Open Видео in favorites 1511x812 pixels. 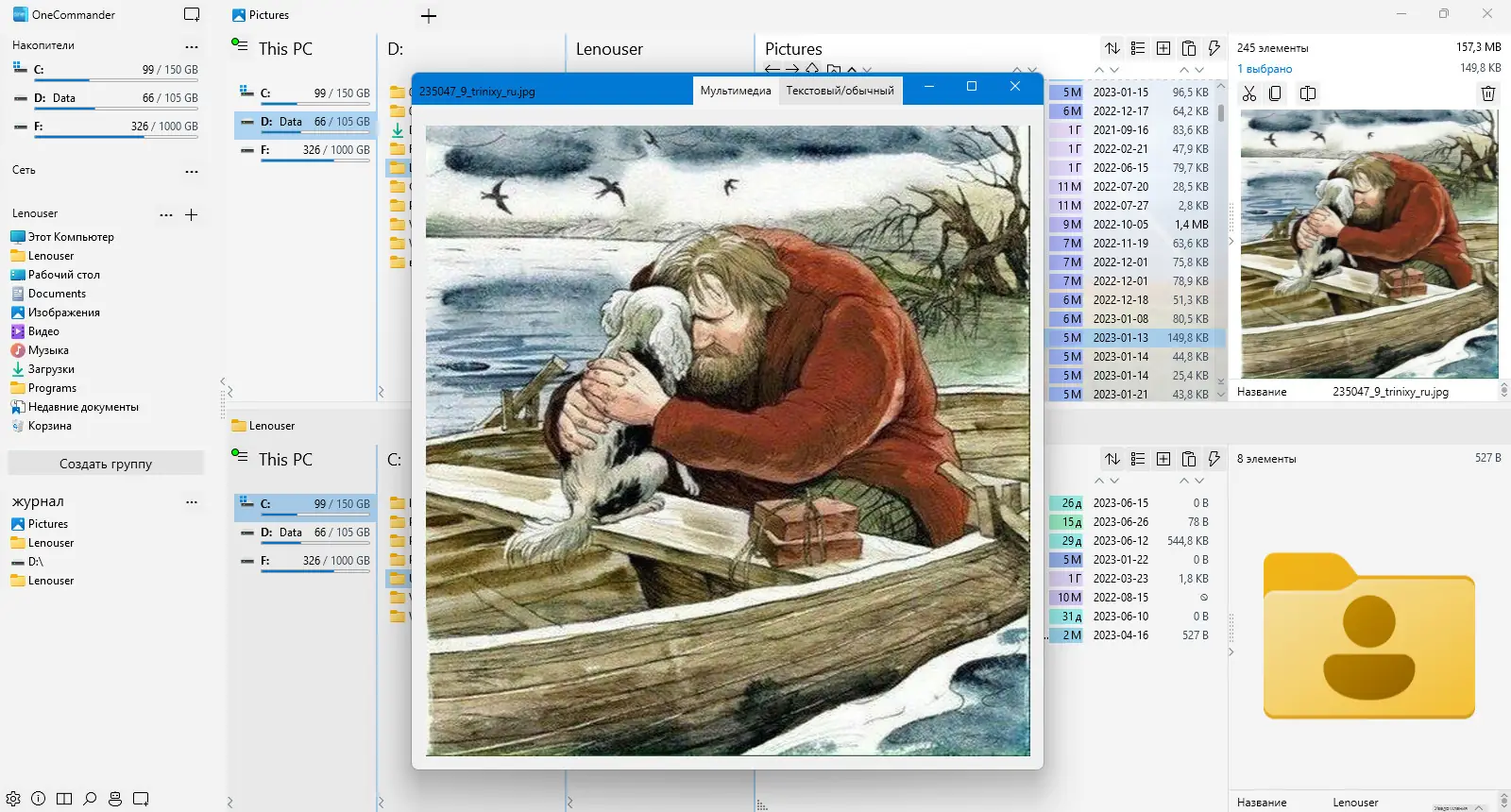coord(35,331)
